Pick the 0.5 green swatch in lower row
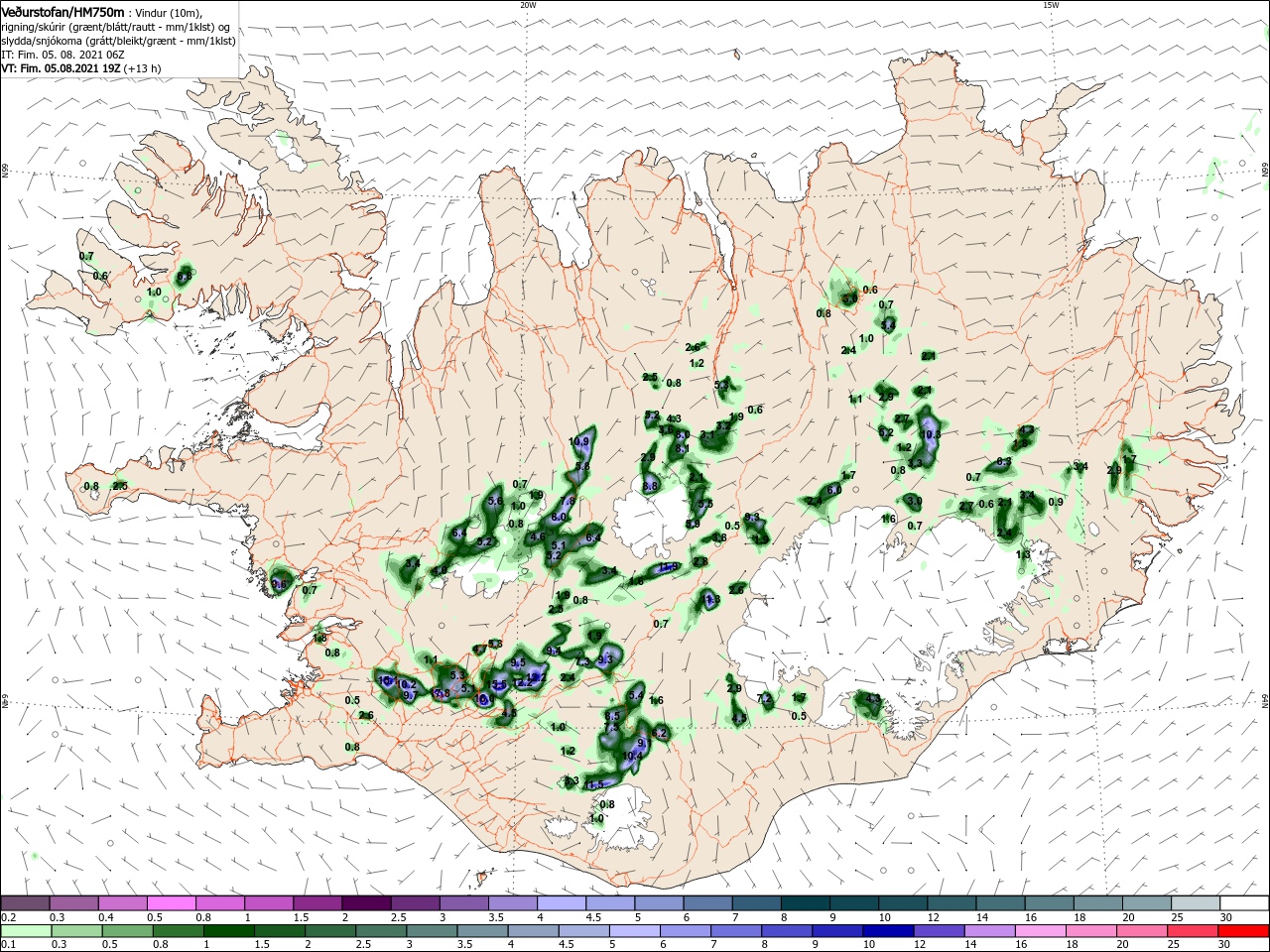Viewport: 1270px width, 952px height. click(x=125, y=931)
